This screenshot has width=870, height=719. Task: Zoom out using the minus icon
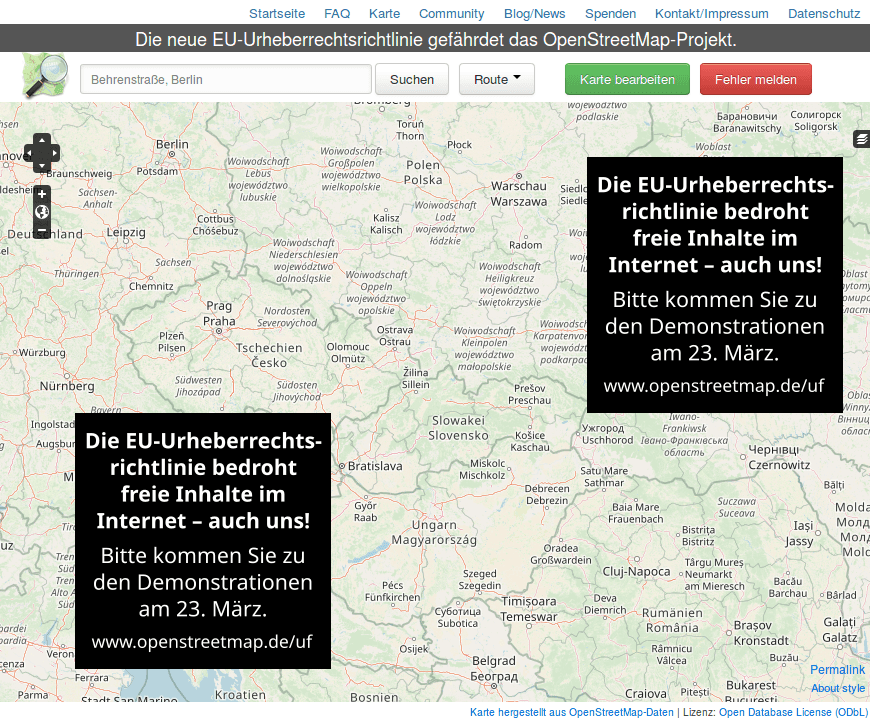pos(42,230)
